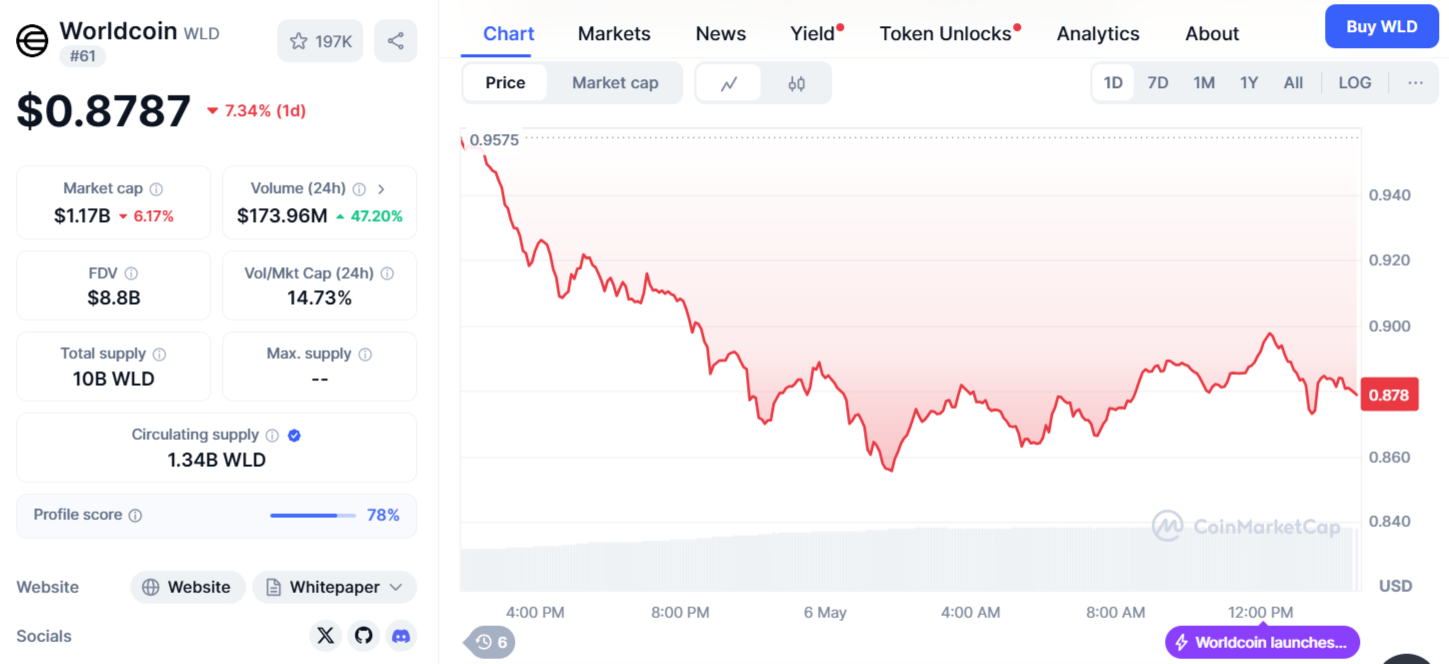Open the Discord social link
1449x664 pixels.
pos(401,635)
